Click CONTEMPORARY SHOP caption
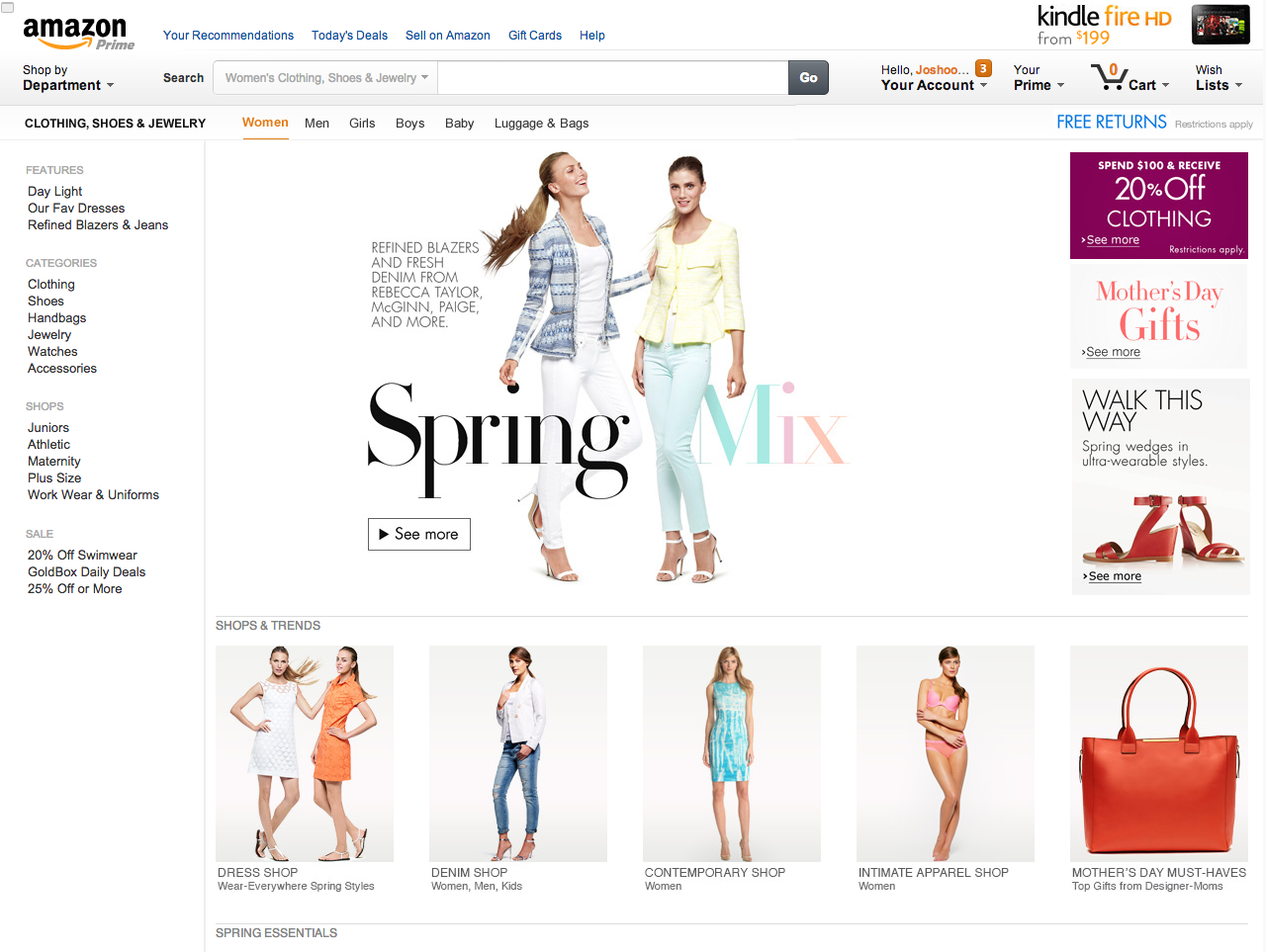 point(715,873)
